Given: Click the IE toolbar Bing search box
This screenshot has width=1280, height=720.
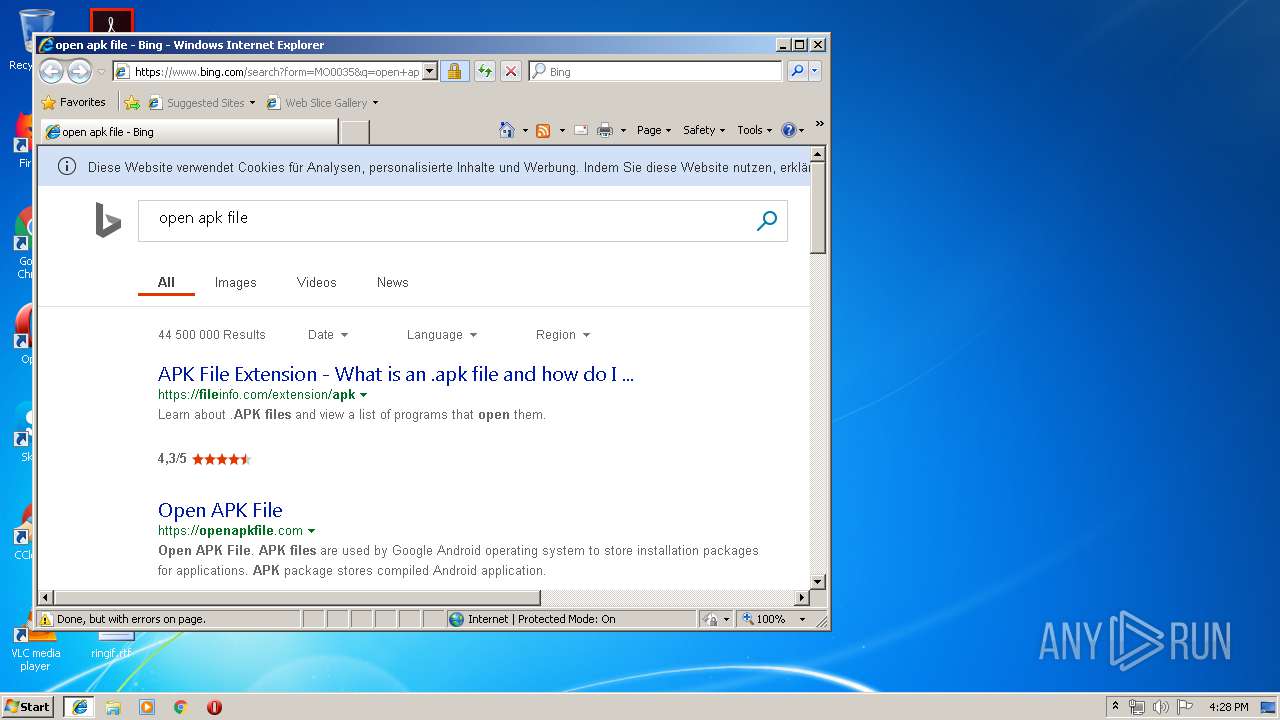Looking at the screenshot, I should click(x=655, y=71).
